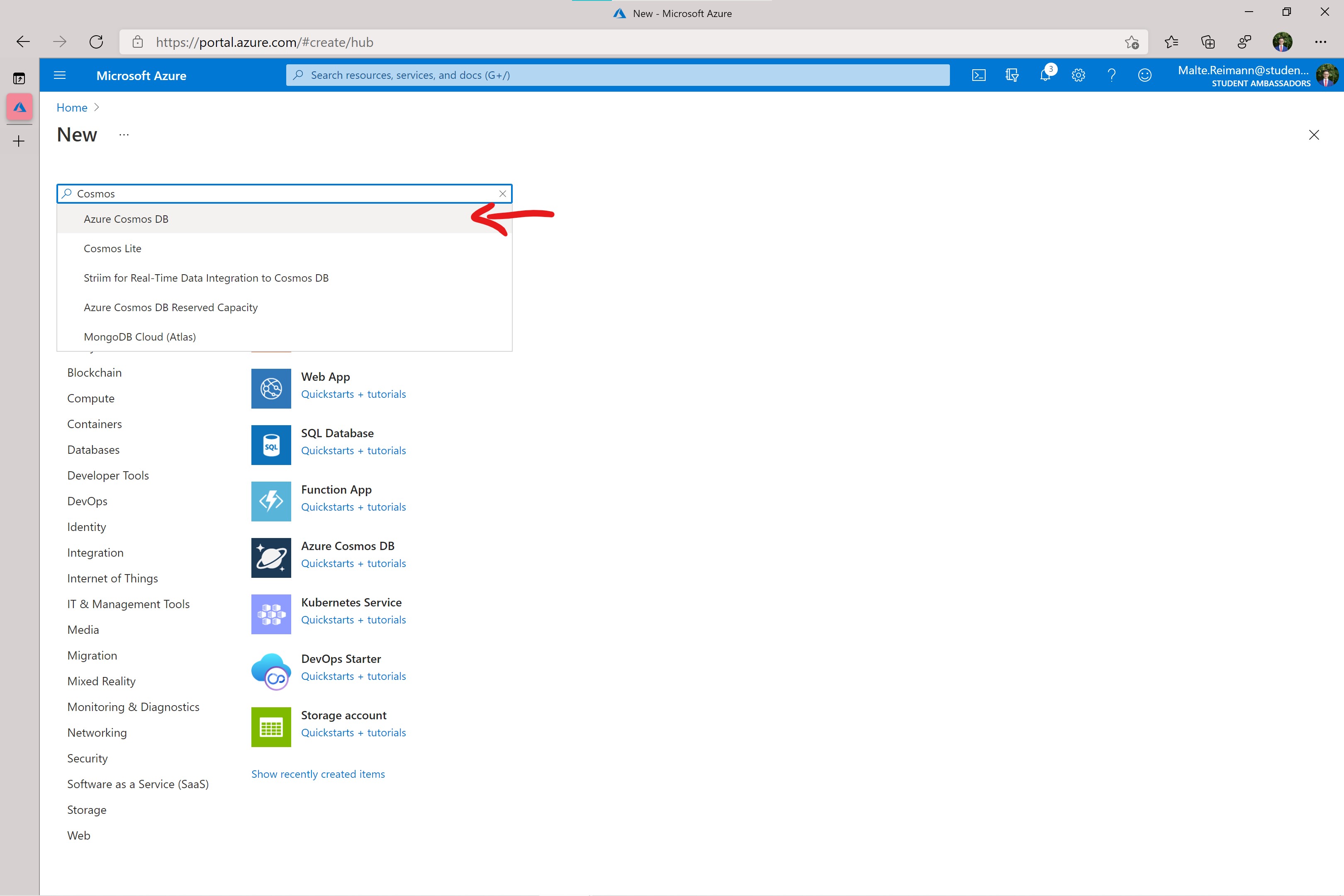Select Azure Cosmos DB from search dropdown
This screenshot has height=896, width=1344.
point(126,218)
